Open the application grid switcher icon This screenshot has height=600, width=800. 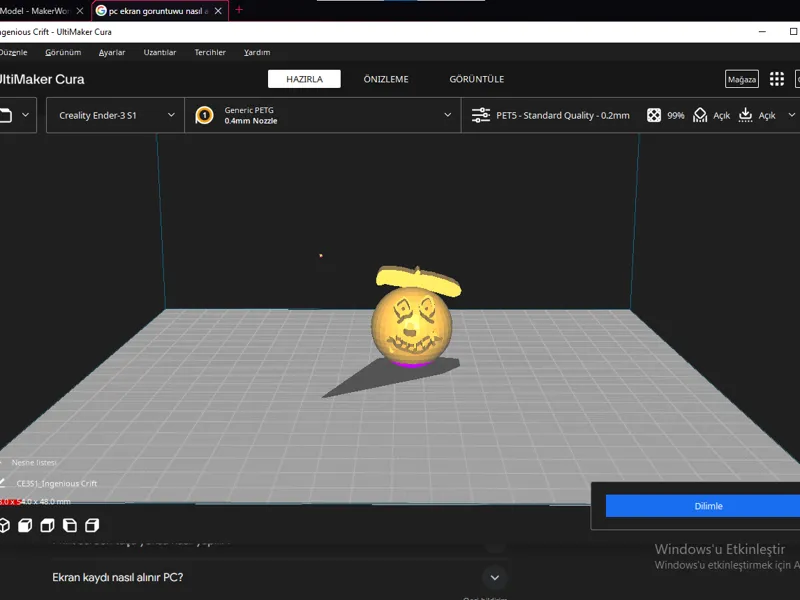pyautogui.click(x=777, y=79)
